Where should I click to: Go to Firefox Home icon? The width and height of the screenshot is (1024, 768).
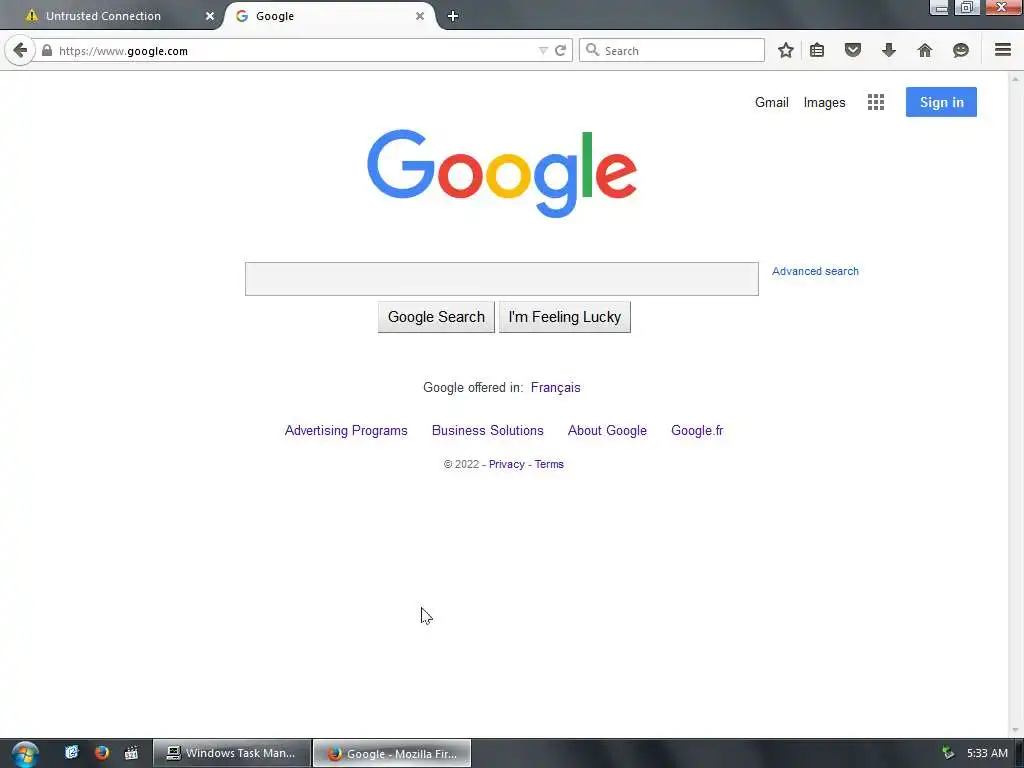pos(925,50)
